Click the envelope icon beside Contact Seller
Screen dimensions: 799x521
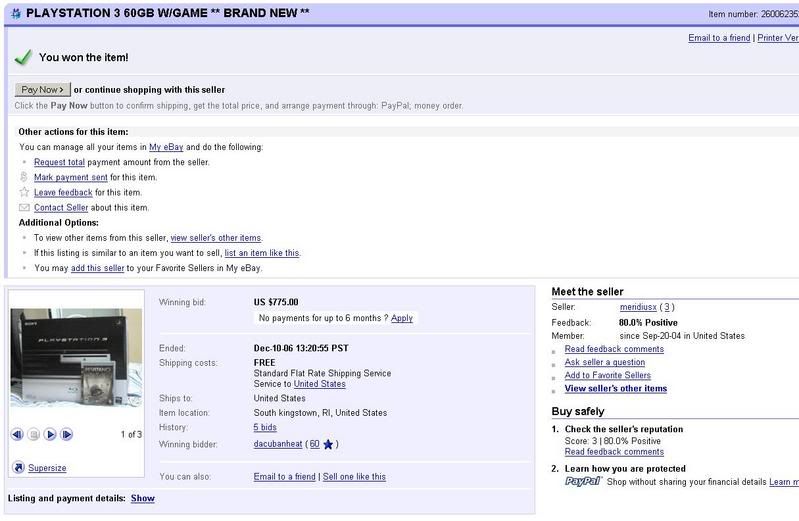[x=24, y=207]
